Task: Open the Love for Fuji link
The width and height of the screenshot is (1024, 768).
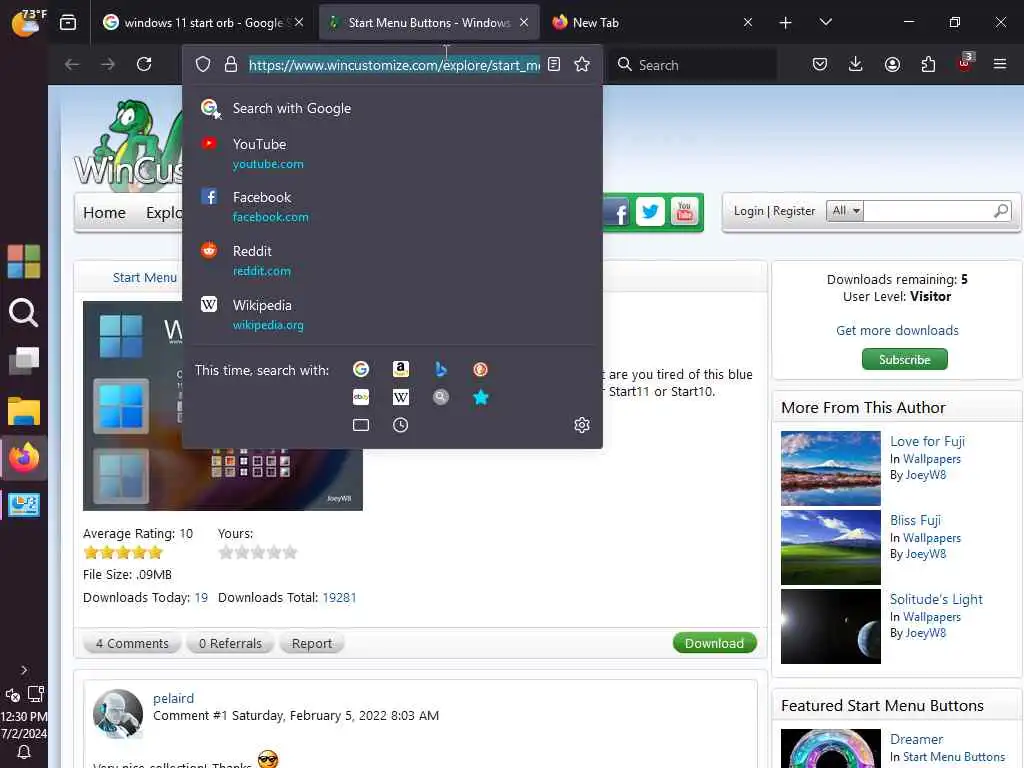Action: [x=927, y=441]
